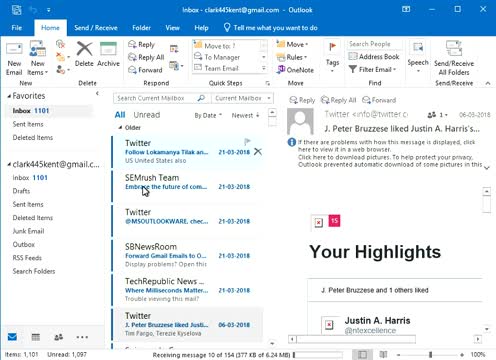Adjust the zoom slider in status bar
This screenshot has height=360, width=496.
pyautogui.click(x=430, y=354)
